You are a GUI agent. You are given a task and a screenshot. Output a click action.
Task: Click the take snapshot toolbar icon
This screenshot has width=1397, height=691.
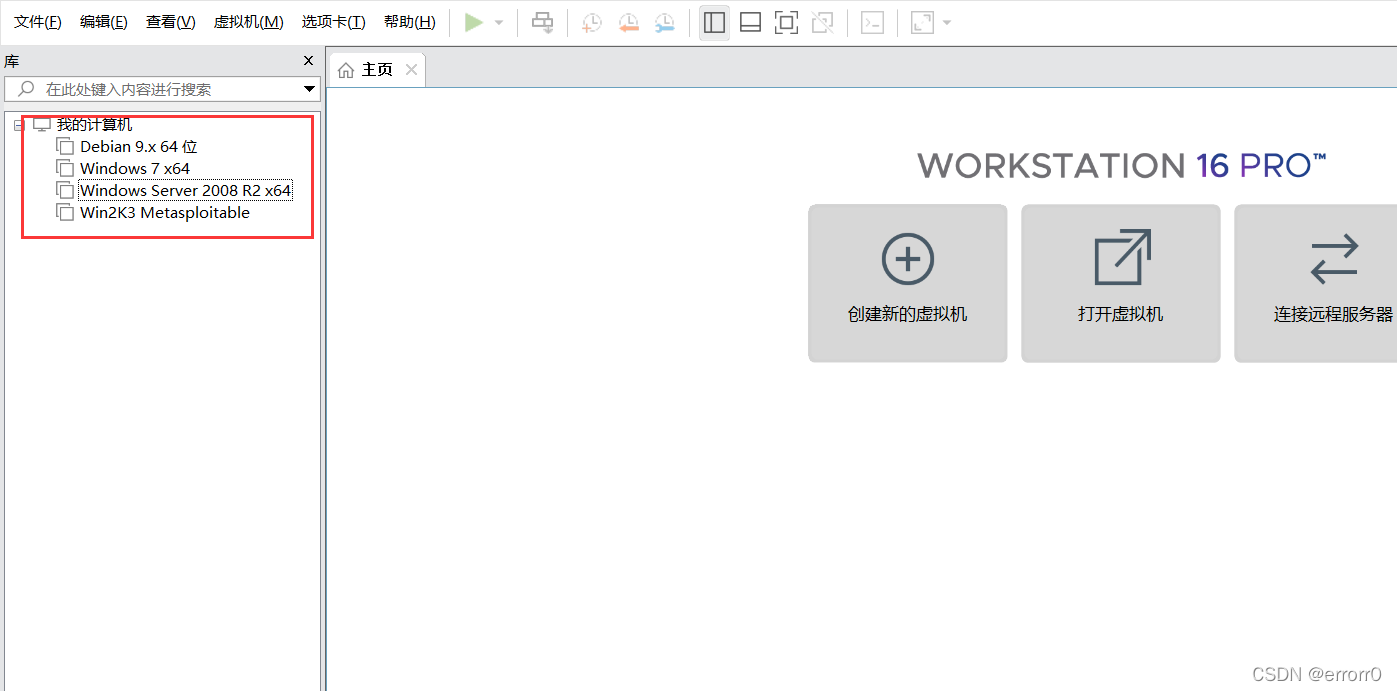[592, 22]
